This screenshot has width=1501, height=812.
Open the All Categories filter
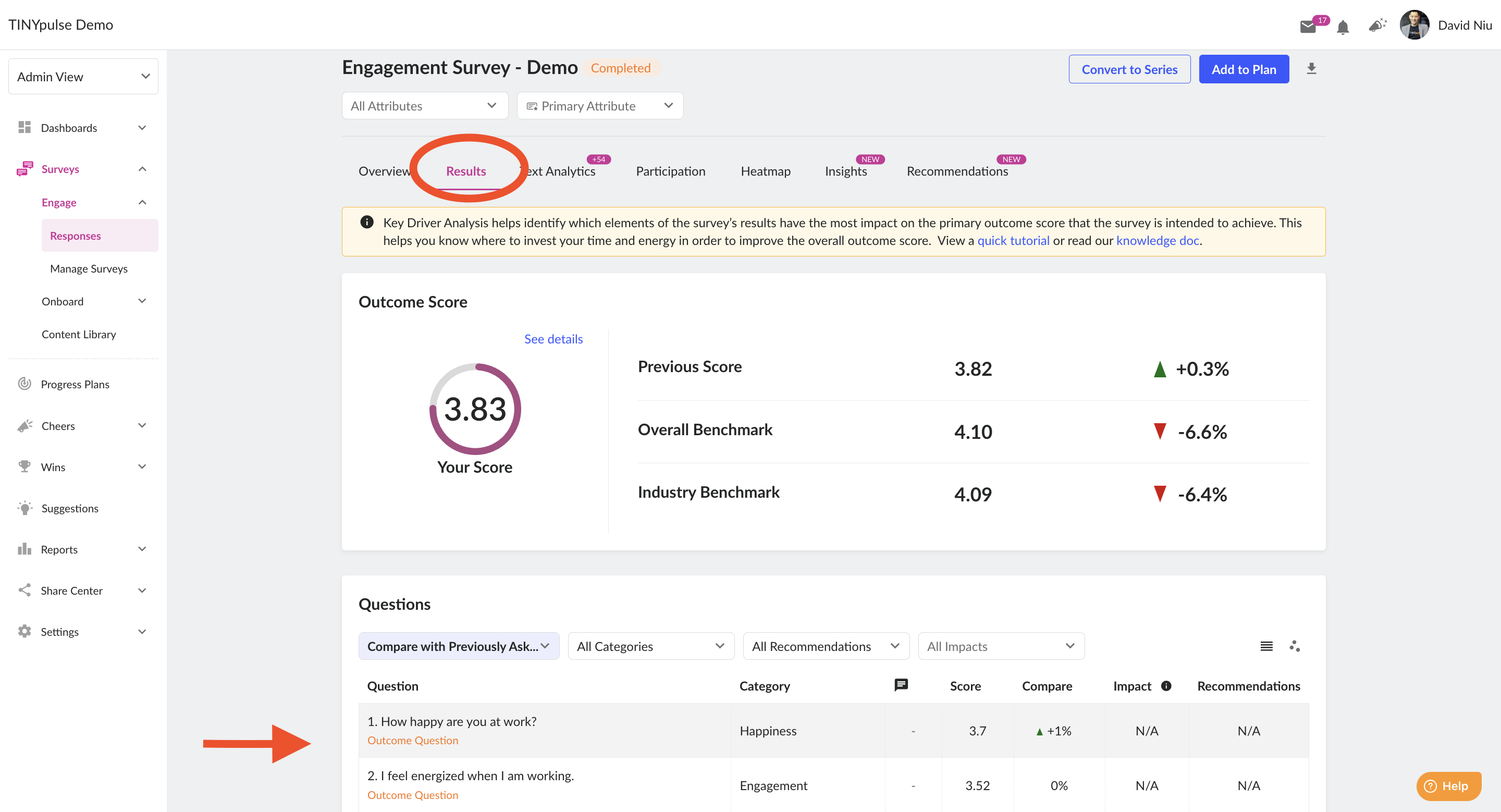pyautogui.click(x=651, y=646)
